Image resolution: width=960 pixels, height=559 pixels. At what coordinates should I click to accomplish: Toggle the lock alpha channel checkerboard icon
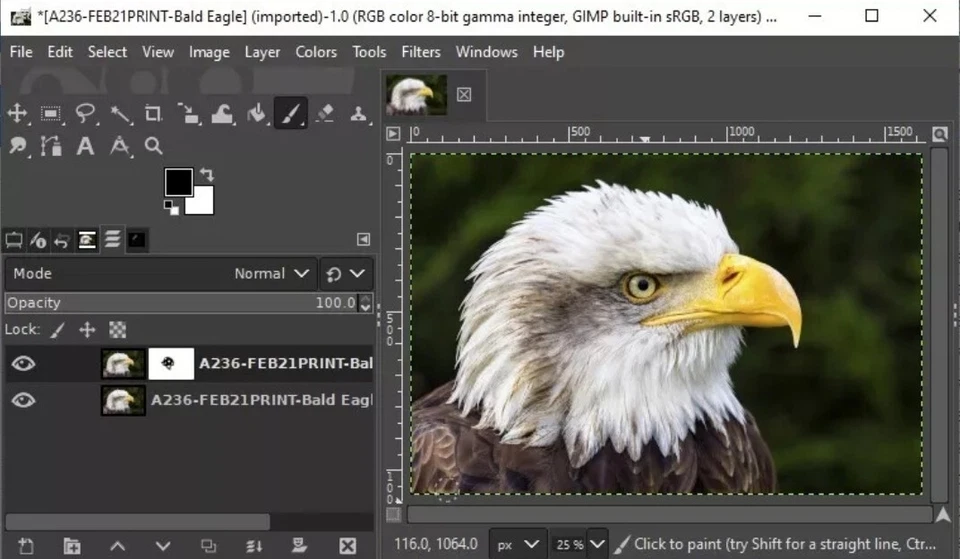[117, 329]
